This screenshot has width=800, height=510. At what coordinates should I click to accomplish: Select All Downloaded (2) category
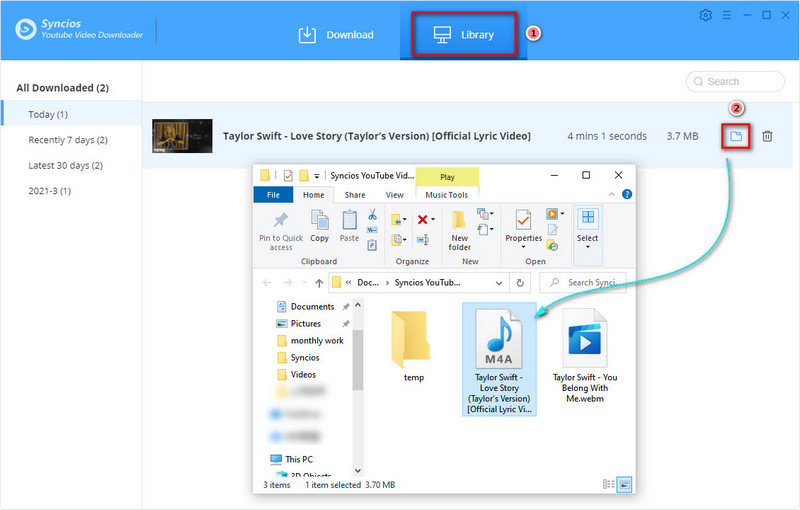tap(62, 88)
